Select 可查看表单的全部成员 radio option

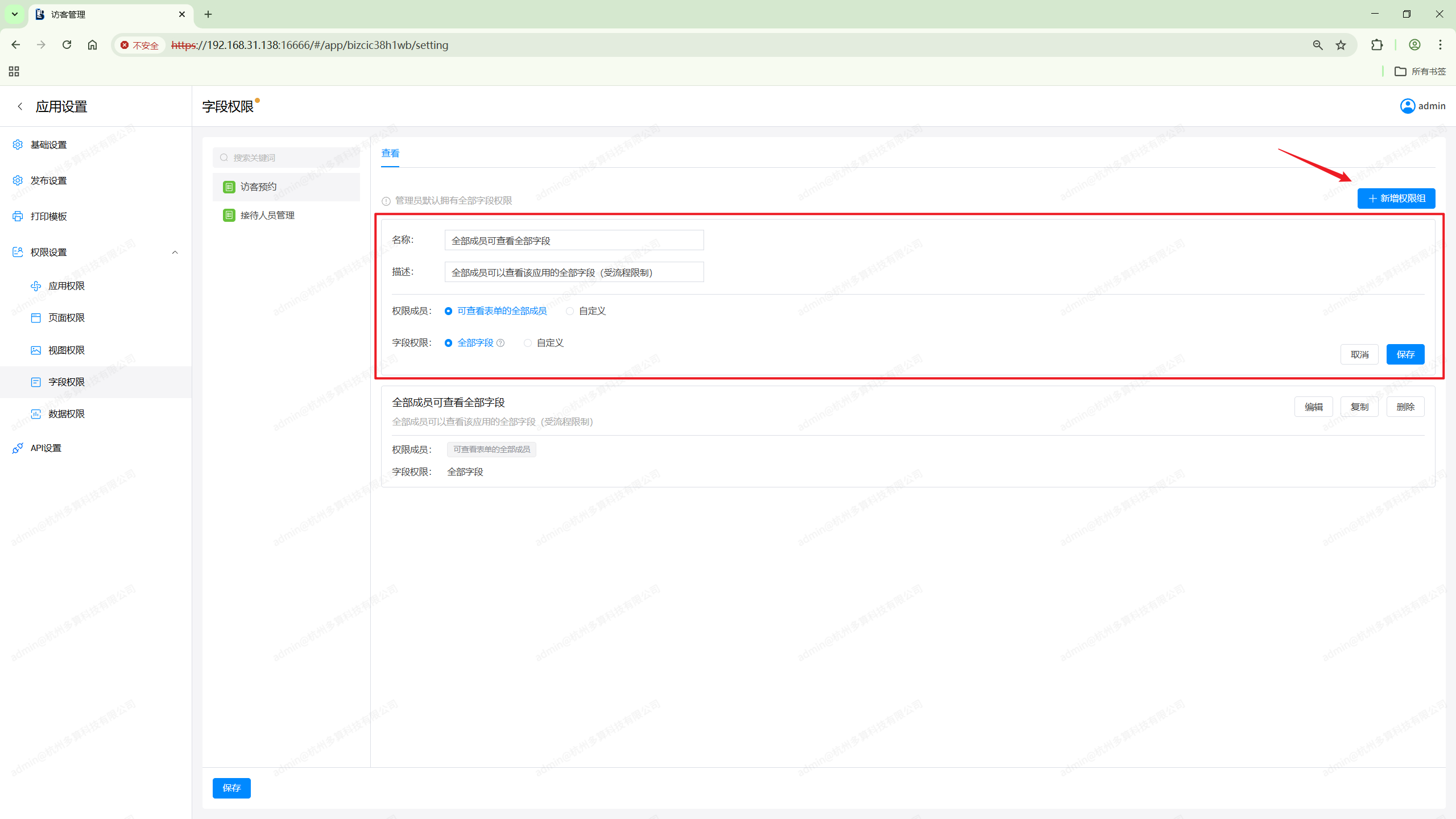(449, 311)
